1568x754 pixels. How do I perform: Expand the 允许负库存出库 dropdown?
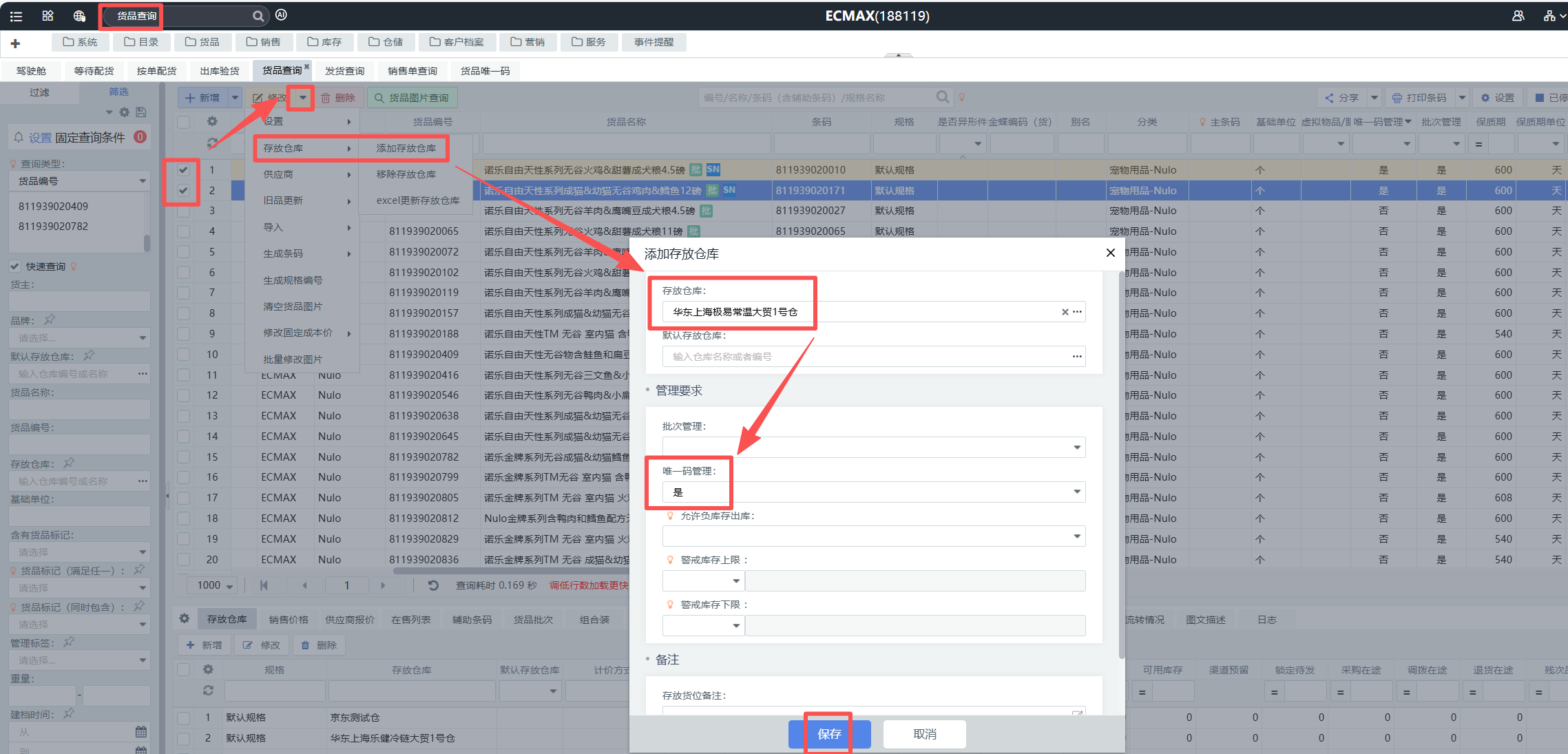pos(1076,536)
